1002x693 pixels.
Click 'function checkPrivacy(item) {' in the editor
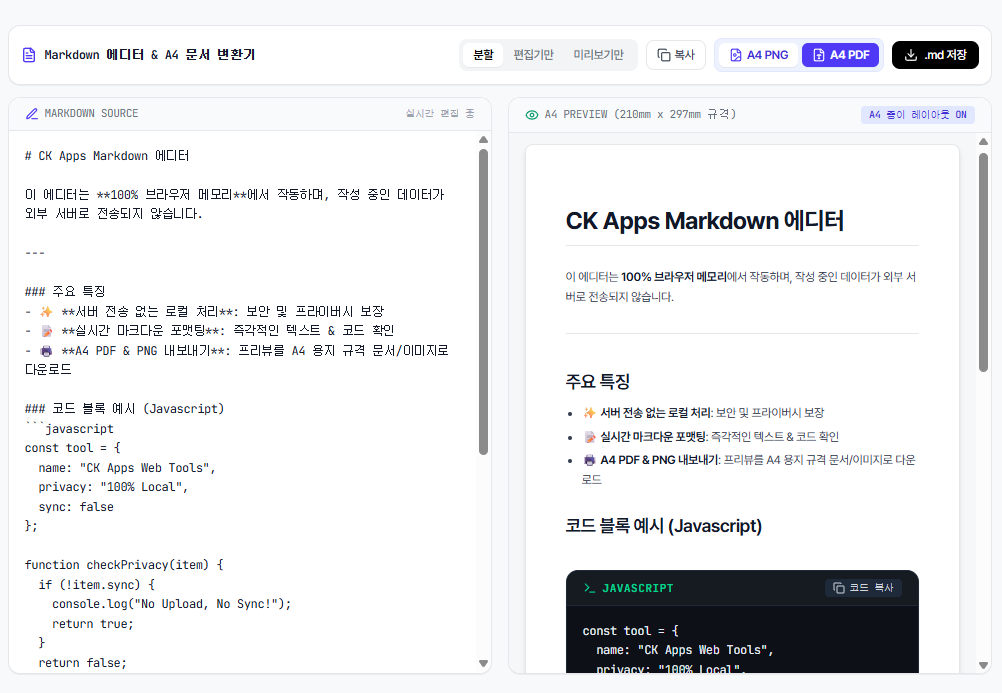124,565
